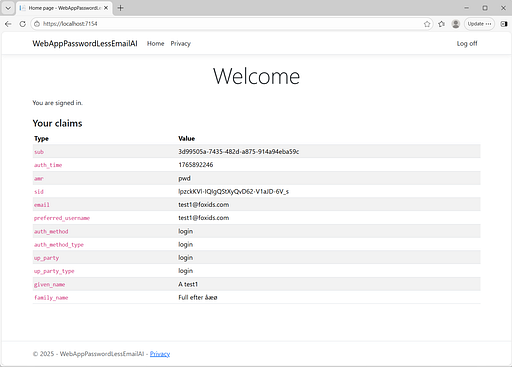Reload the page with the refresh icon
The height and width of the screenshot is (367, 512).
point(23,24)
